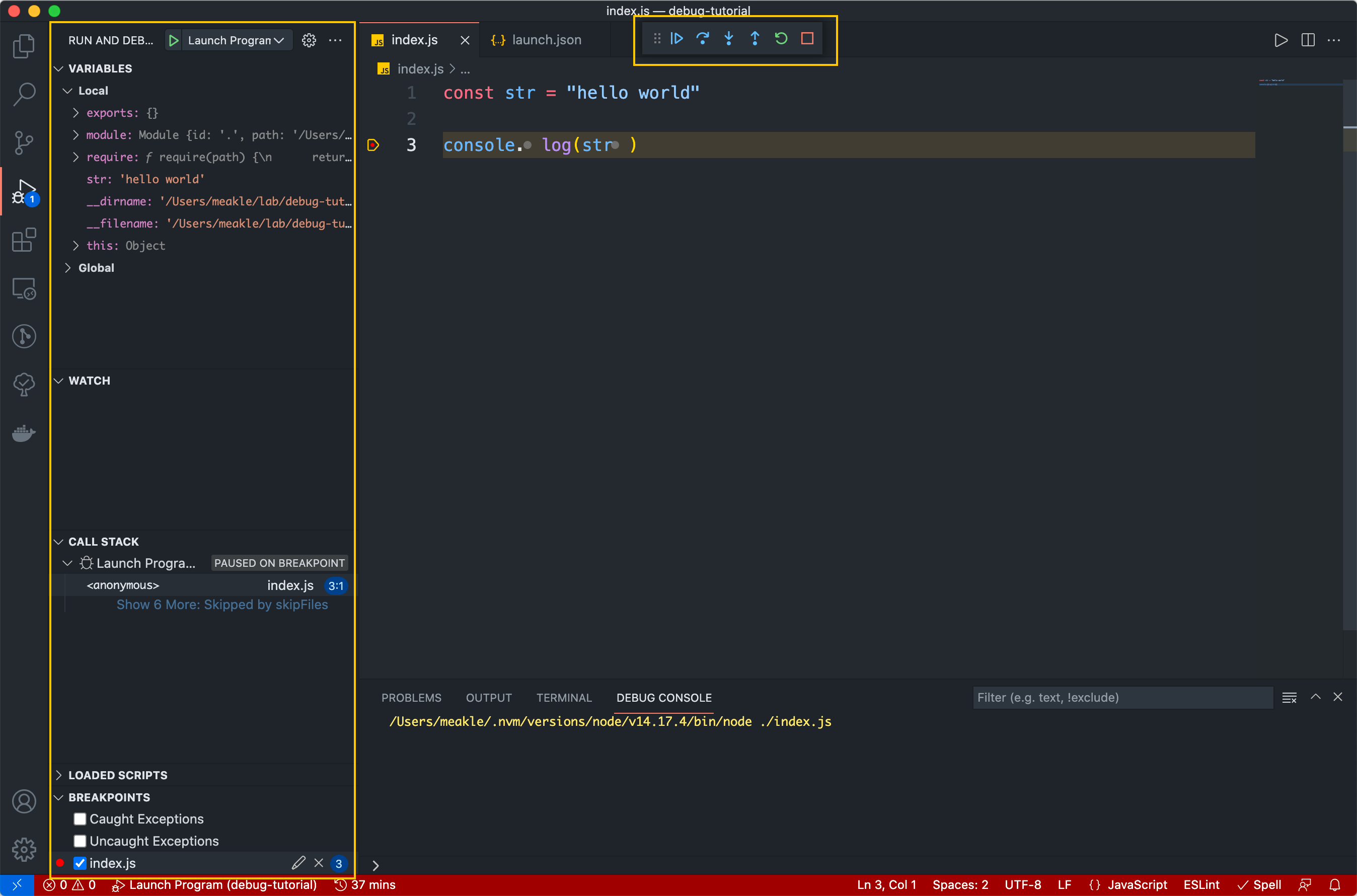Open the Source Control view

(24, 143)
